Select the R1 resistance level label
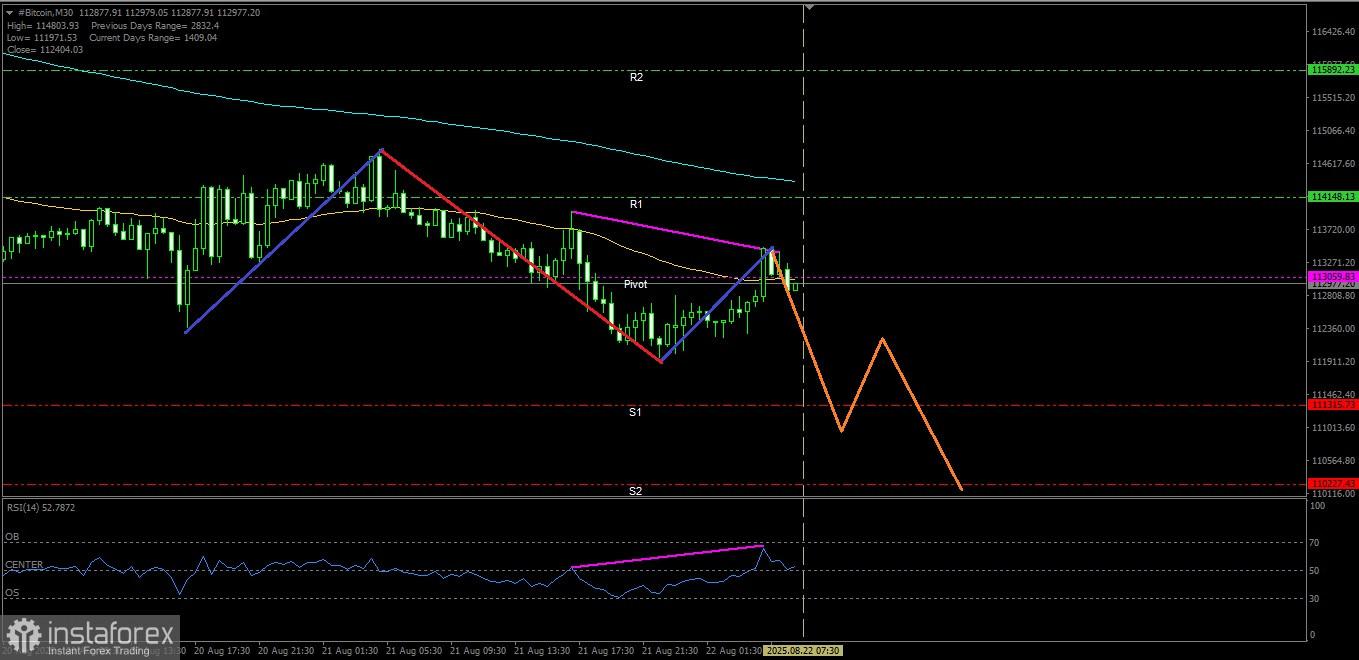Image resolution: width=1359 pixels, height=660 pixels. point(636,204)
